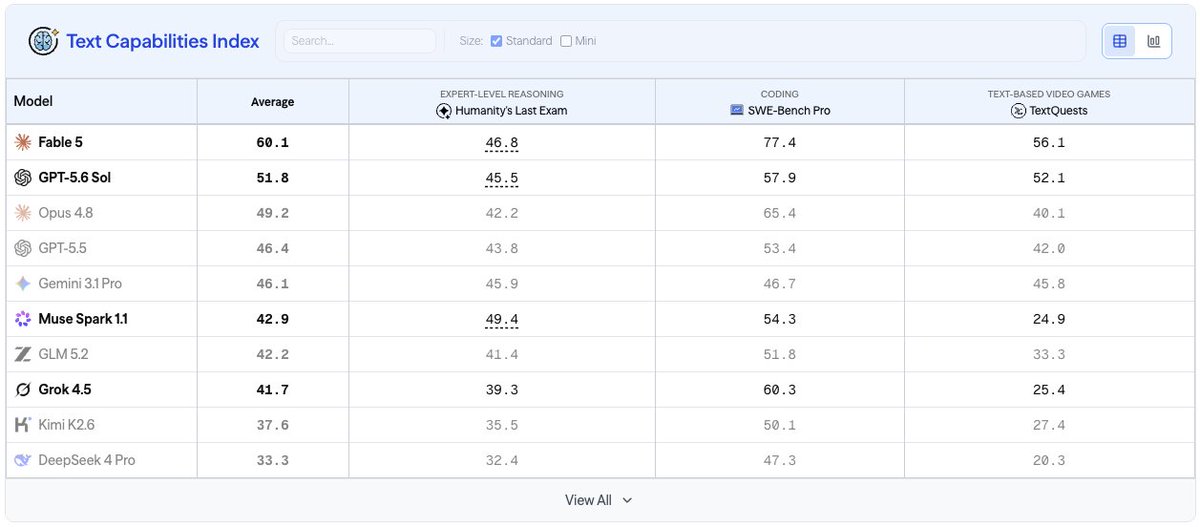The height and width of the screenshot is (527, 1200).
Task: Enable the Mini size checkbox
Action: (566, 41)
